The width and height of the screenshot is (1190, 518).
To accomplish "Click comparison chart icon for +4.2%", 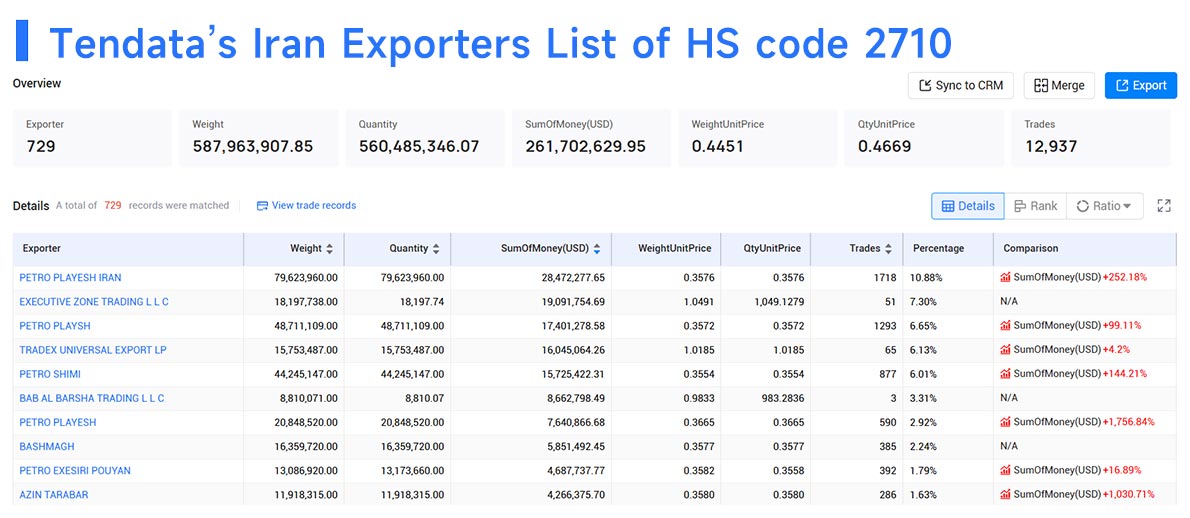I will (1006, 350).
